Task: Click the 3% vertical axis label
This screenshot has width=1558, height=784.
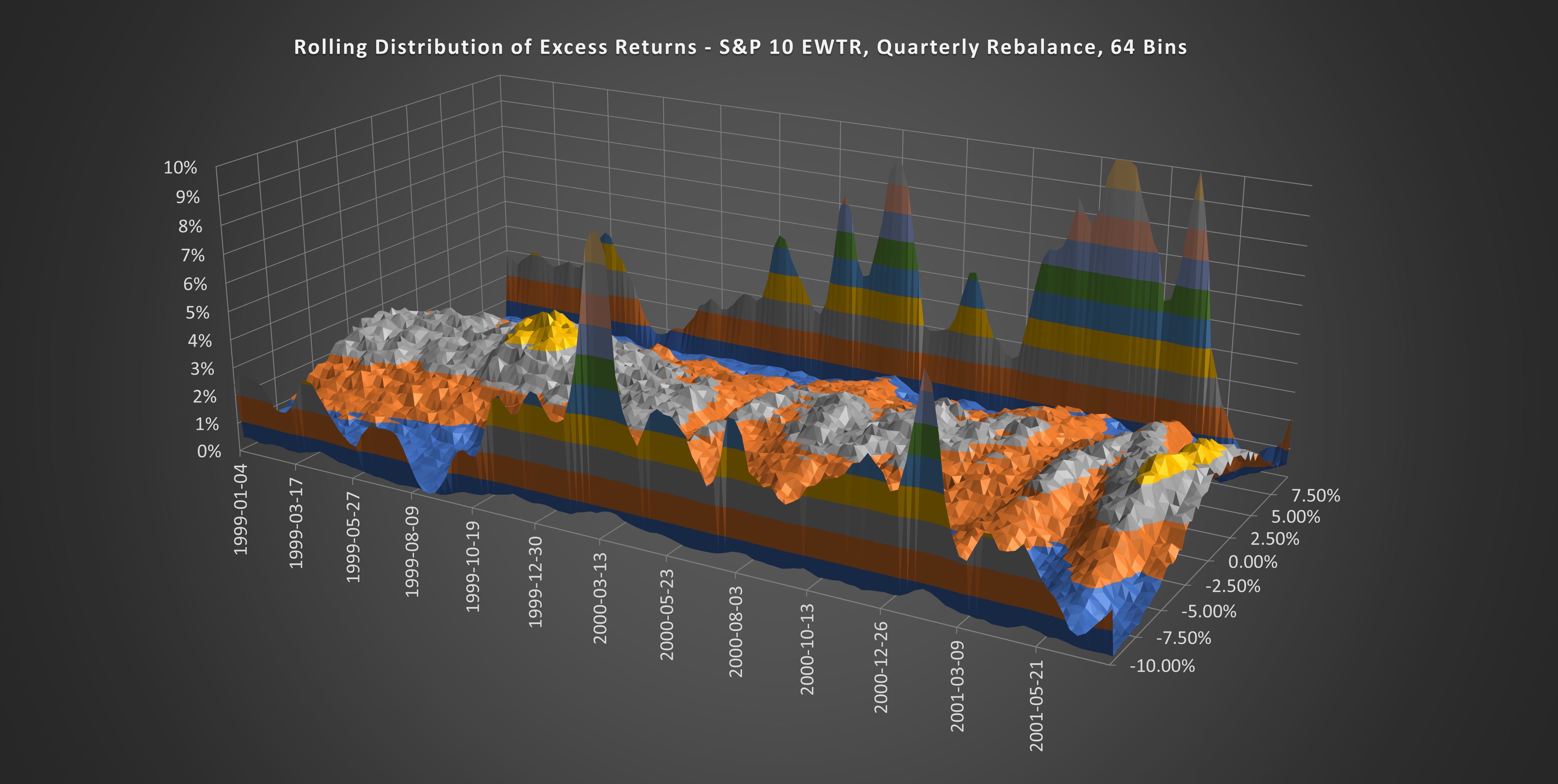Action: (x=202, y=368)
